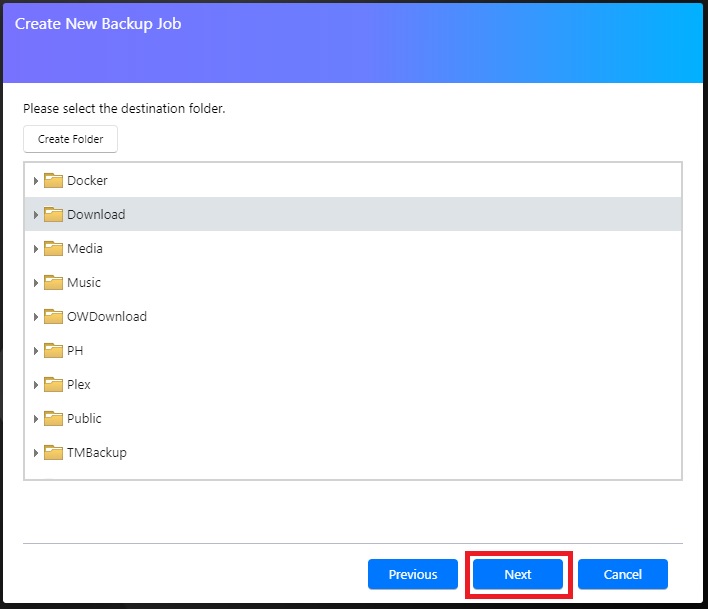Cancel the backup job creation

pos(623,574)
